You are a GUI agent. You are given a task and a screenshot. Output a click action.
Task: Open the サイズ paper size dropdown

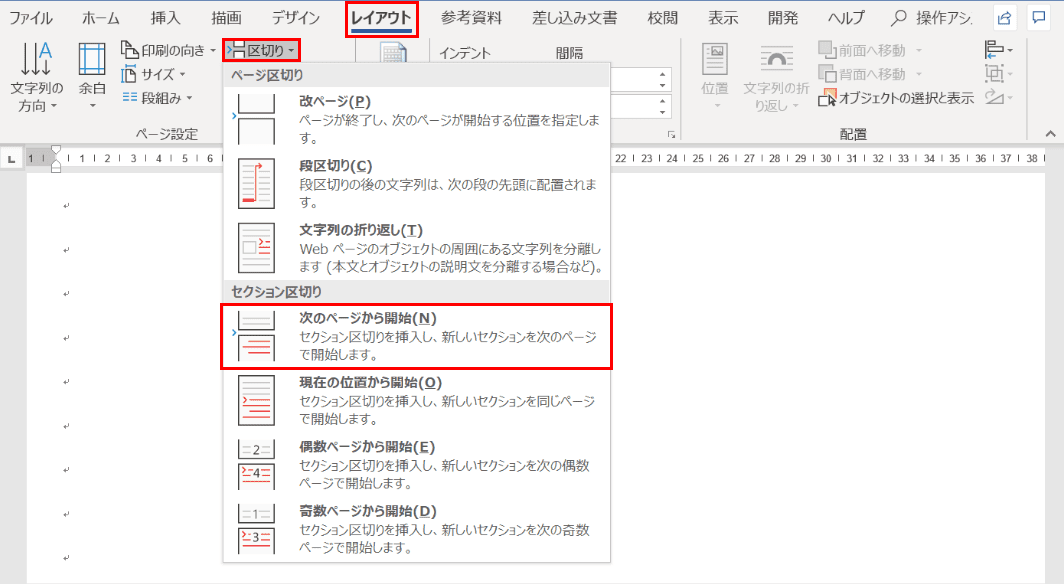click(x=153, y=74)
